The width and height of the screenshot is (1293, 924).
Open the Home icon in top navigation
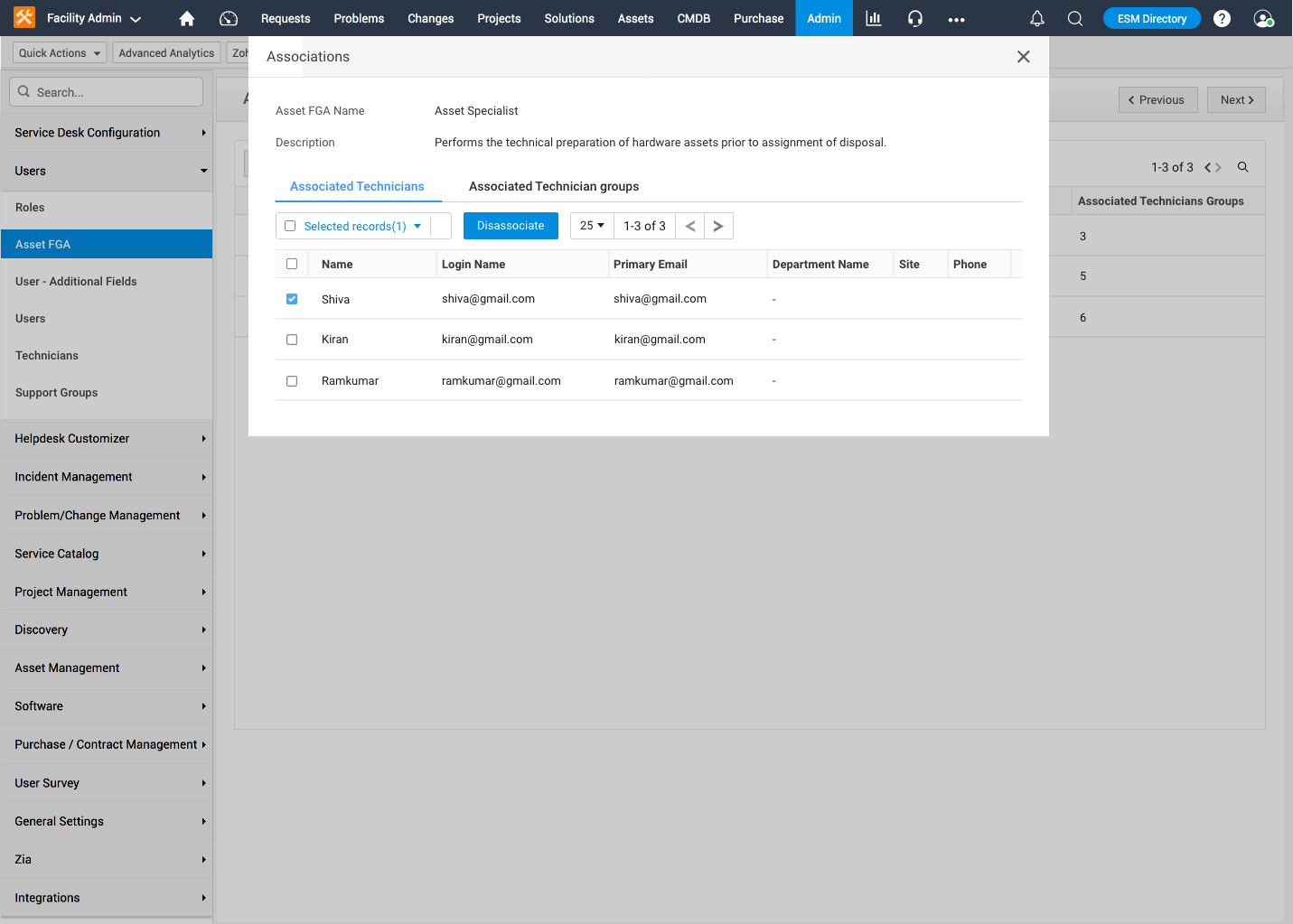tap(186, 18)
